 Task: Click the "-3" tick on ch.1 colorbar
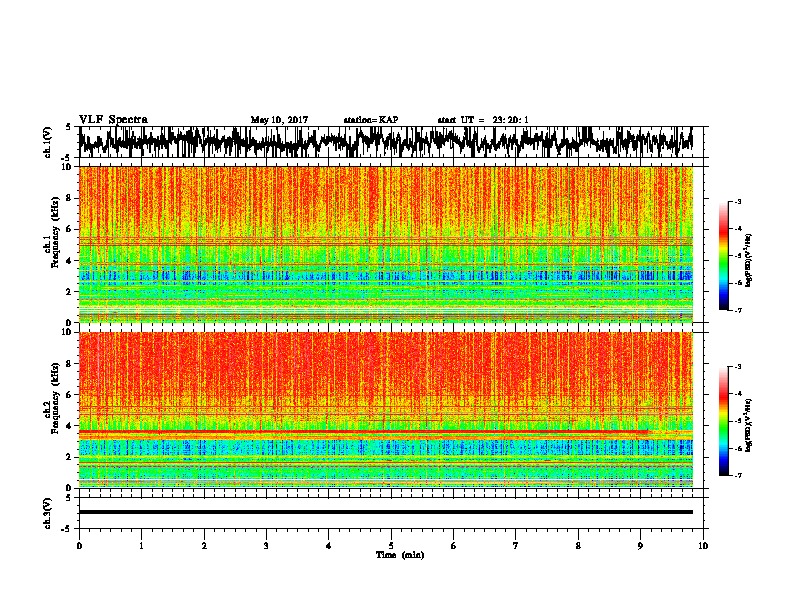(738, 201)
